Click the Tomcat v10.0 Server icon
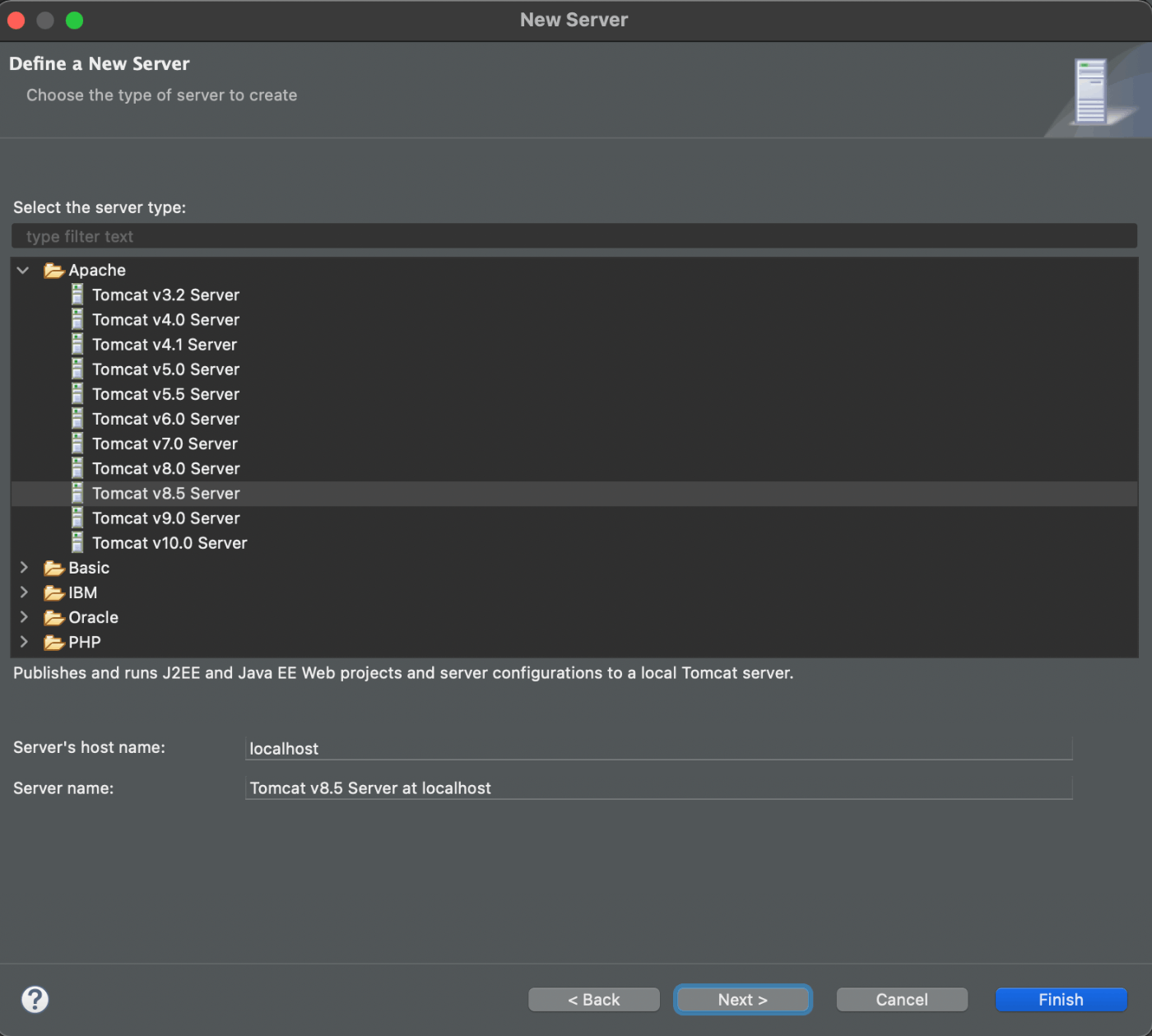Viewport: 1152px width, 1036px height. [x=77, y=542]
